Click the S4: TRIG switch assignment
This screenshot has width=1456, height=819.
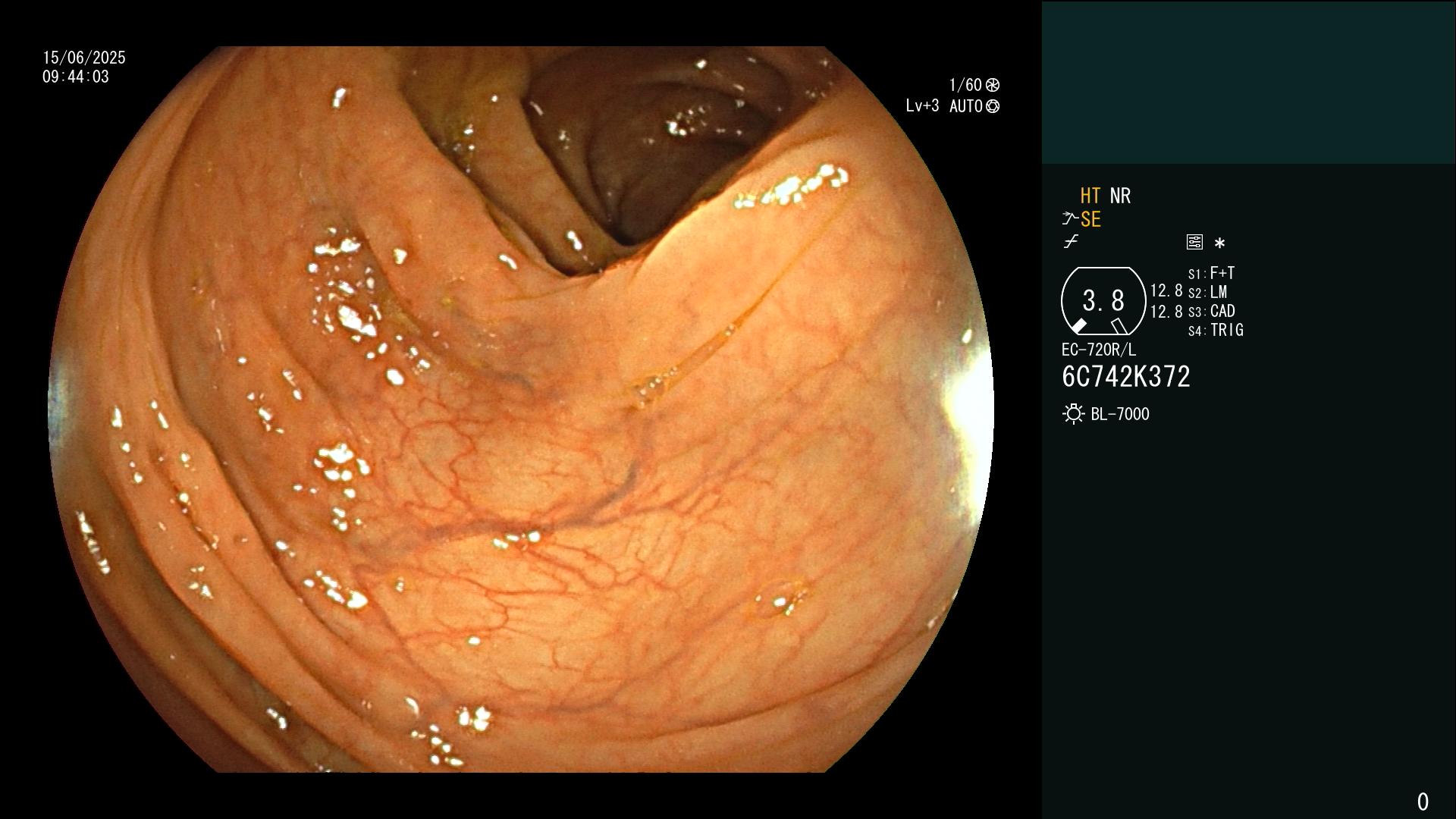[1216, 330]
